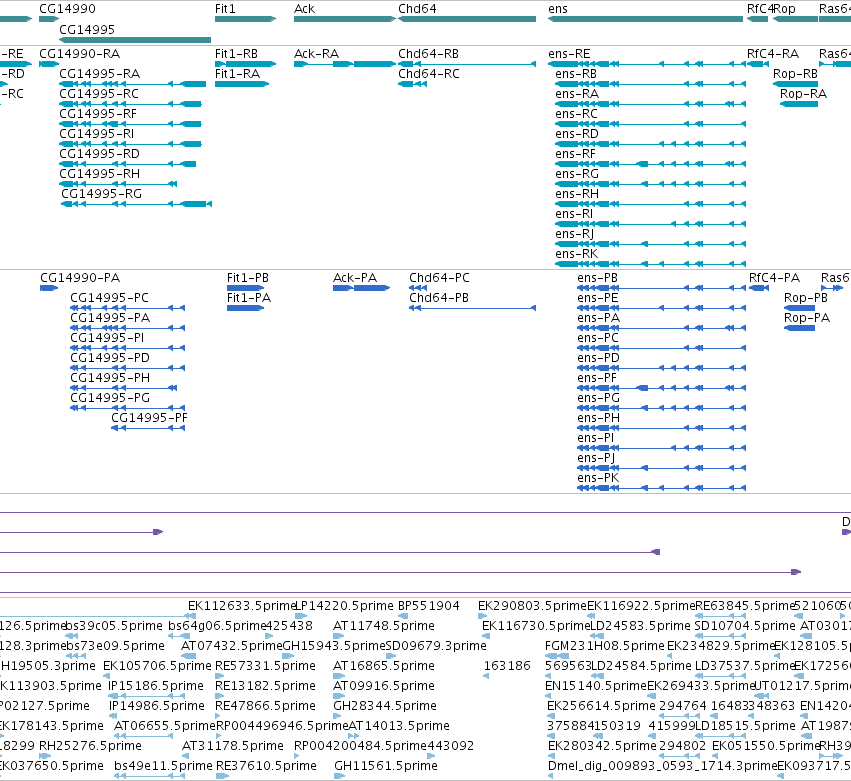Click the ens-PK protein label

[x=598, y=478]
